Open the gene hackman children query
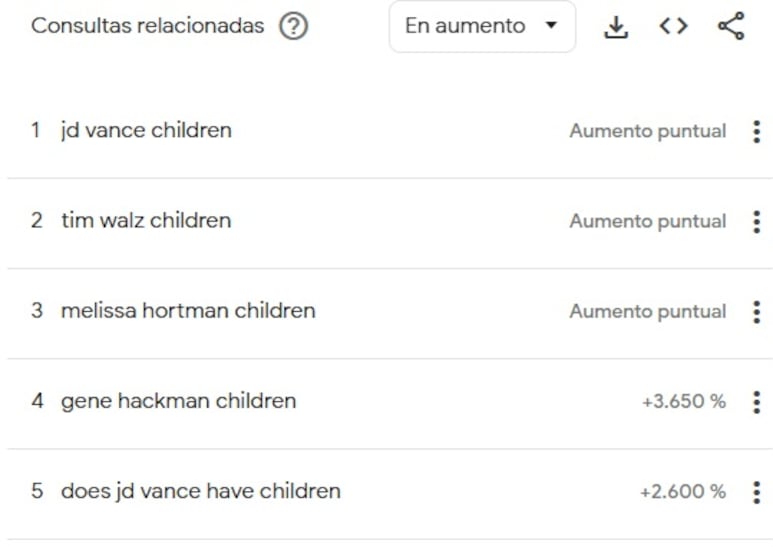This screenshot has width=773, height=547. pyautogui.click(x=178, y=401)
